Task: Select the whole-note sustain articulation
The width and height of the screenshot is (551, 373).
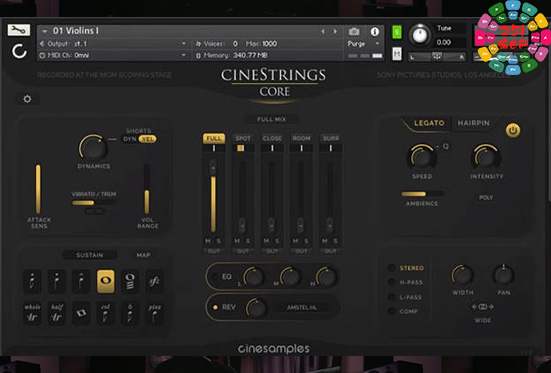Action: coord(105,281)
